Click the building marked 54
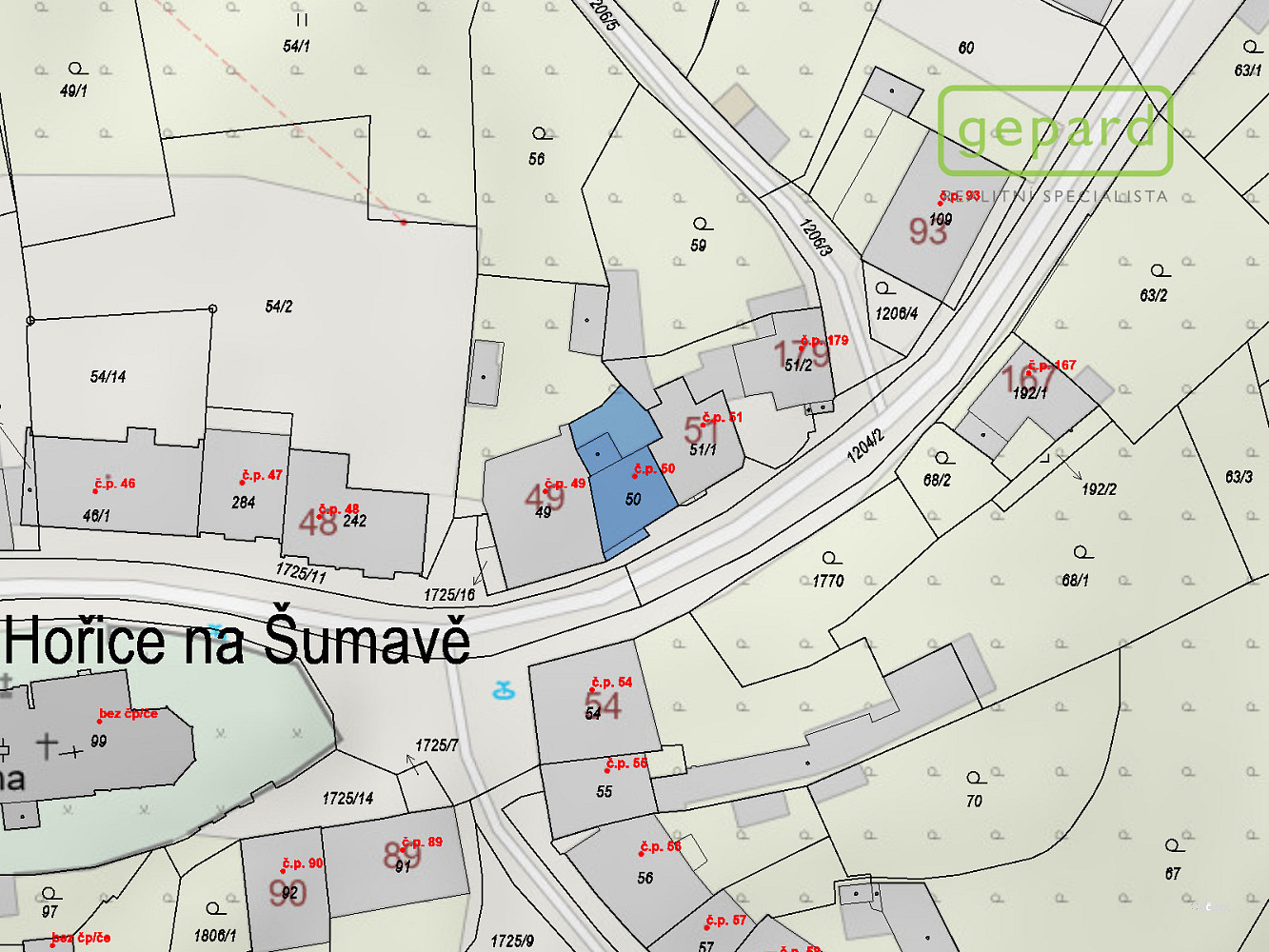Screen dimensions: 1269x952 click(595, 702)
